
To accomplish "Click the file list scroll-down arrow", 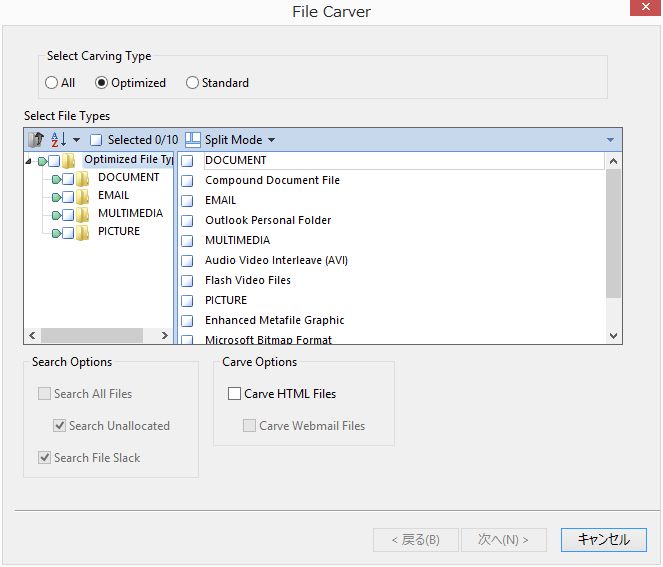I will (x=614, y=336).
